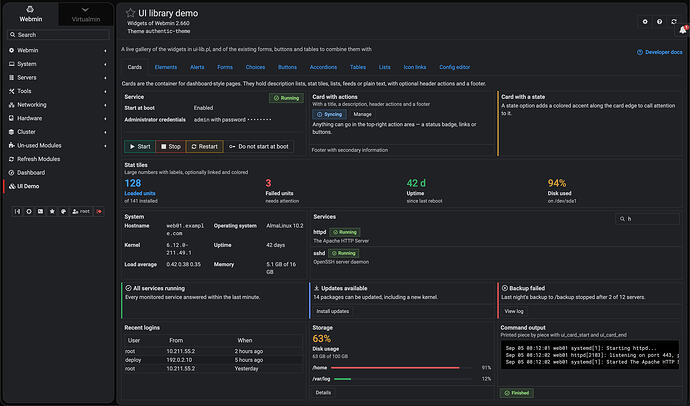Expand the Tools menu arrow
Image resolution: width=690 pixels, height=406 pixels.
(x=105, y=91)
